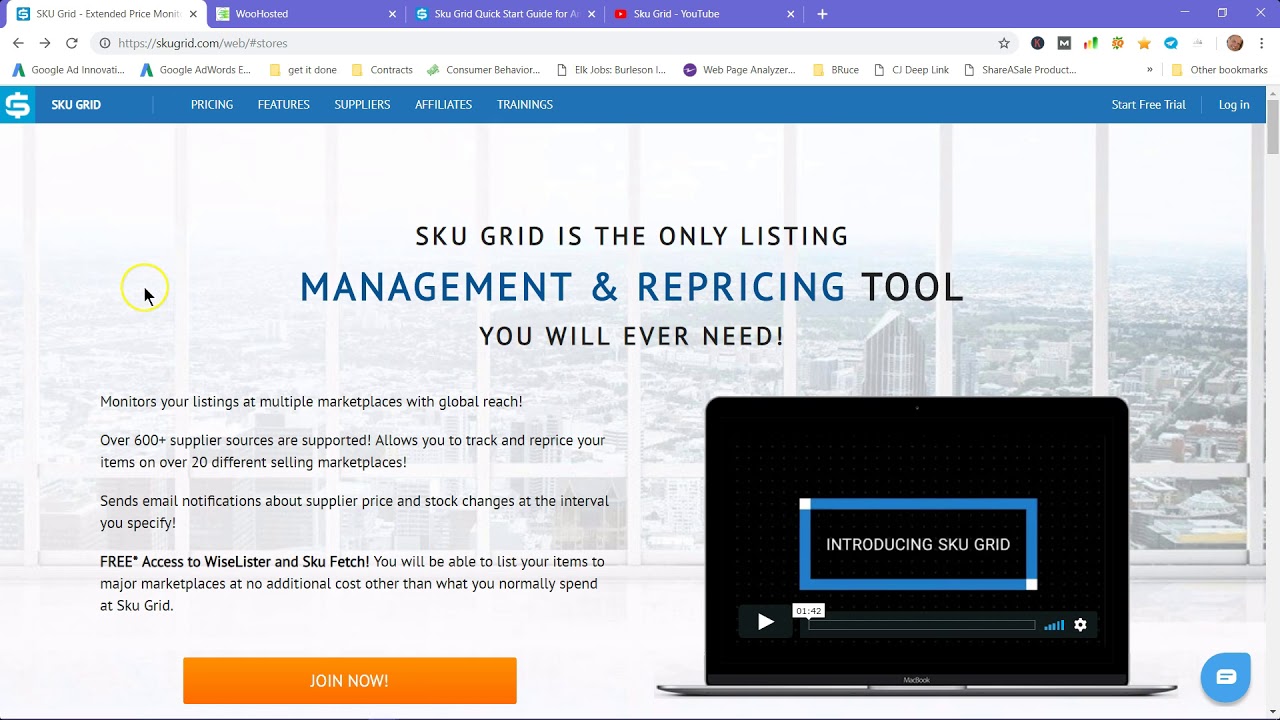Viewport: 1280px width, 720px height.
Task: Open the Features menu item
Action: (x=284, y=104)
